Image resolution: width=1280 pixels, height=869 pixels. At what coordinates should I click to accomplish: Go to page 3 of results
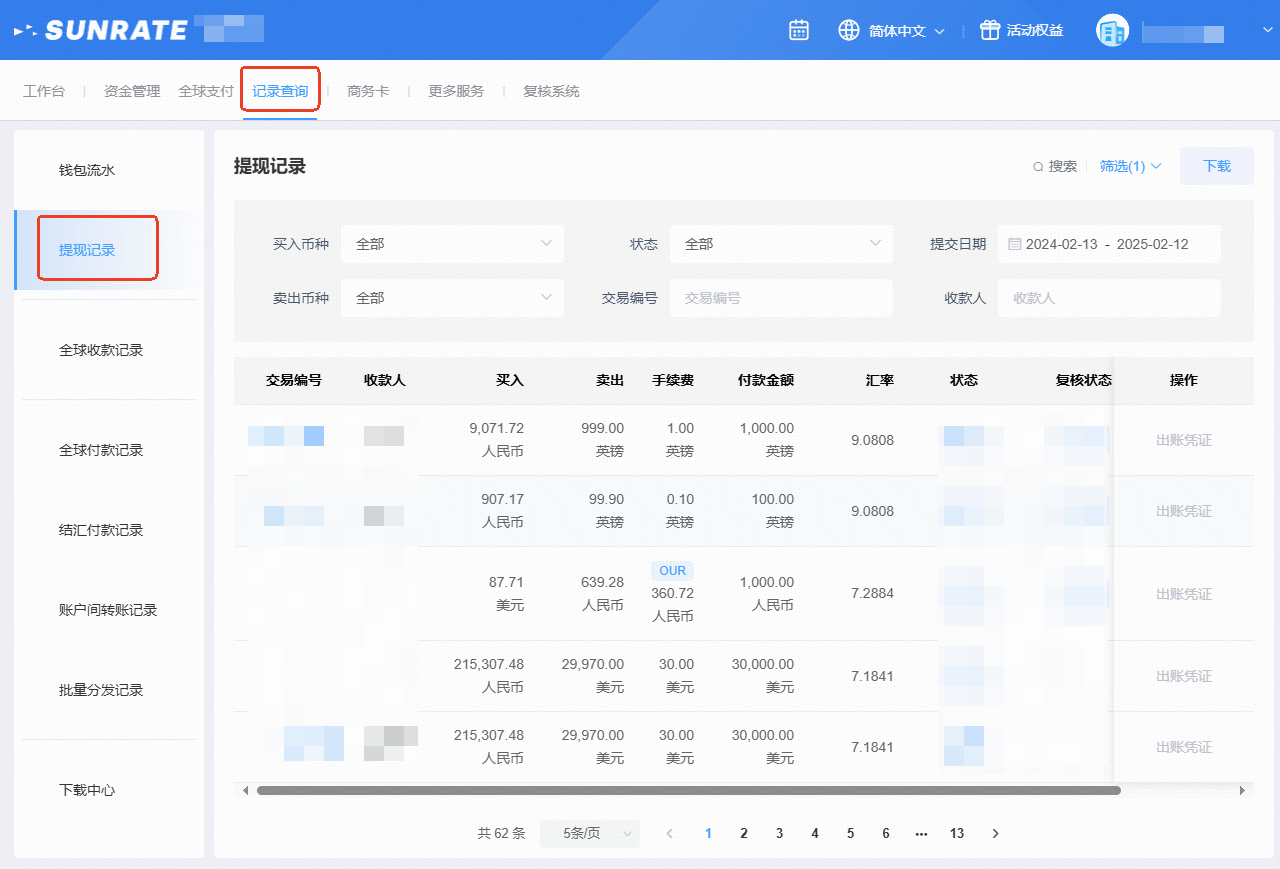coord(779,833)
